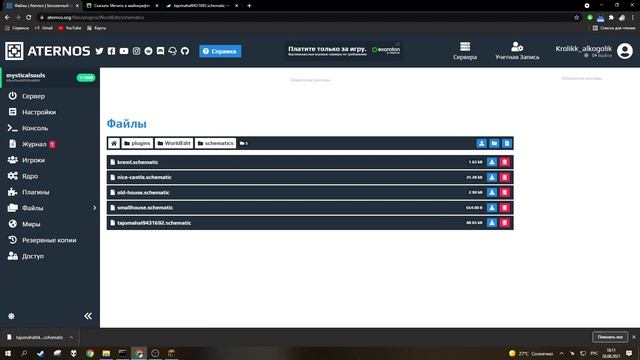Open tajomahal9431692.schematic file row
640x360 pixels.
[x=310, y=222]
